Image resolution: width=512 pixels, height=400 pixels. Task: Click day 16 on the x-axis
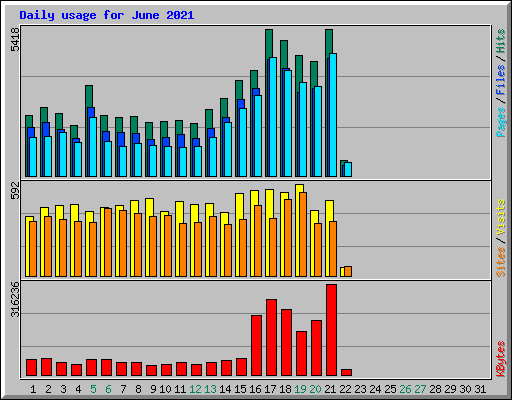point(255,389)
